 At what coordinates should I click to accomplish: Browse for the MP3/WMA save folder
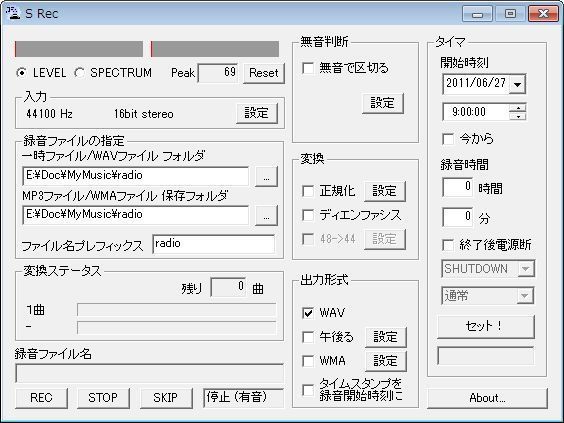[x=266, y=215]
